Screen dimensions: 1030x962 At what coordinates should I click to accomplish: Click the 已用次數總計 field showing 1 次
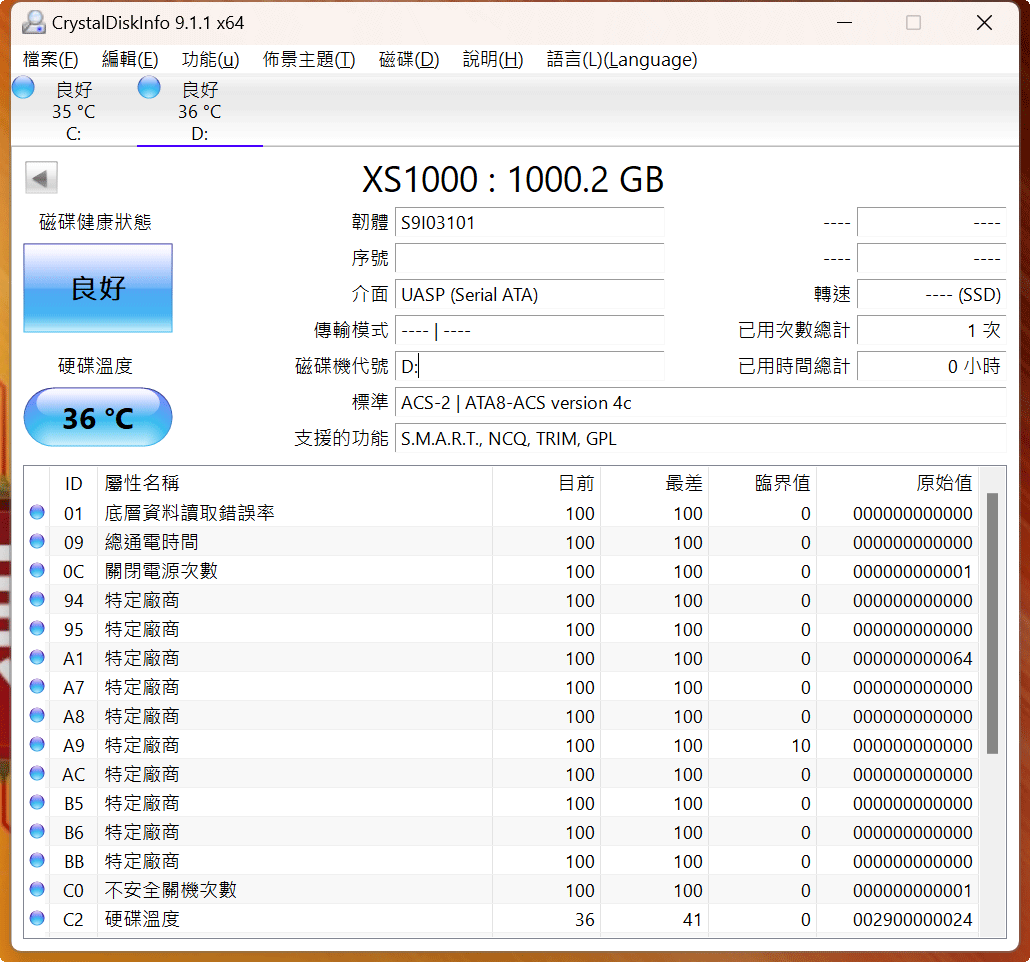pos(931,330)
